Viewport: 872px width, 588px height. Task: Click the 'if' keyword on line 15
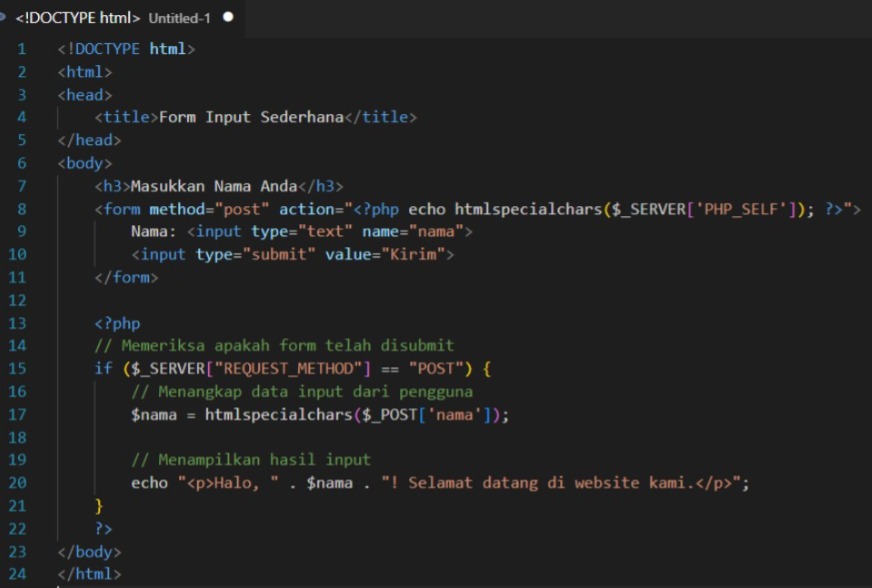coord(103,368)
